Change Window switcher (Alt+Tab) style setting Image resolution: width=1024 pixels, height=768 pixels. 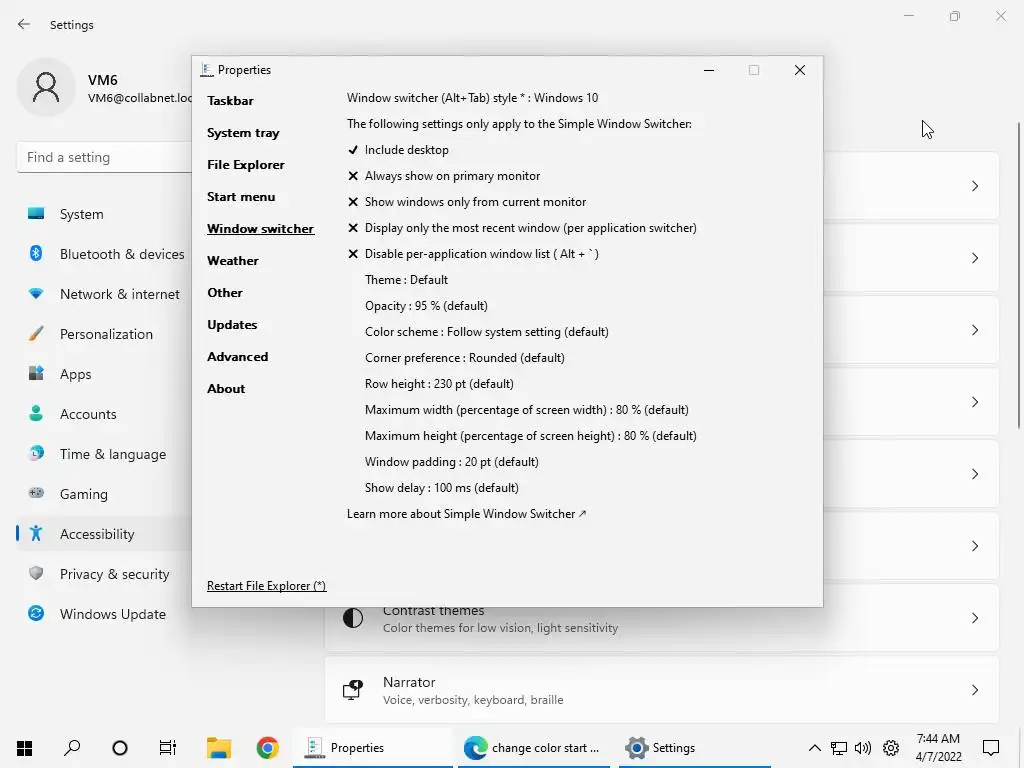472,98
